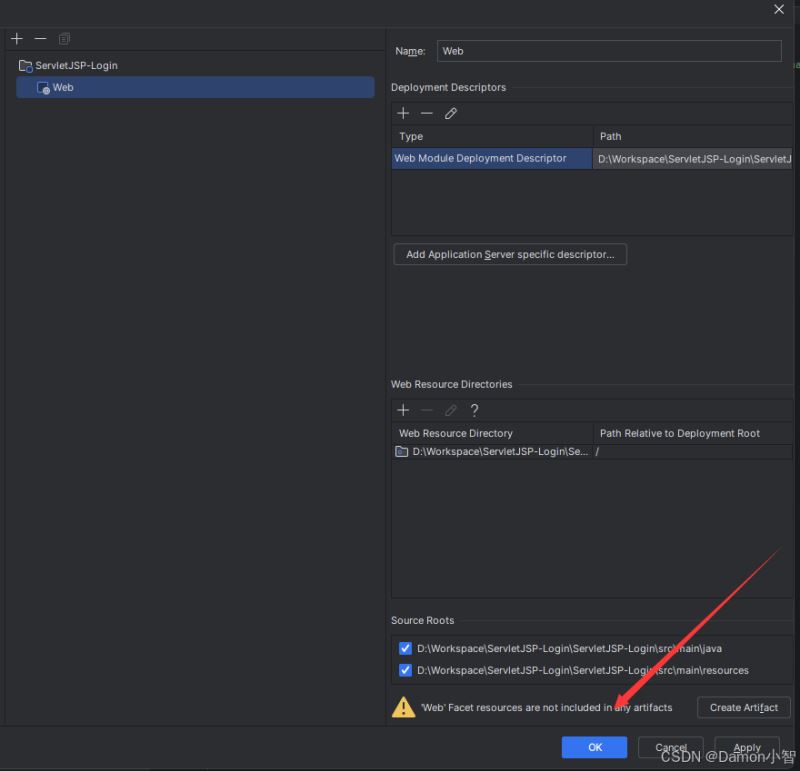Edit the Name input field
The height and width of the screenshot is (771, 800).
[609, 51]
